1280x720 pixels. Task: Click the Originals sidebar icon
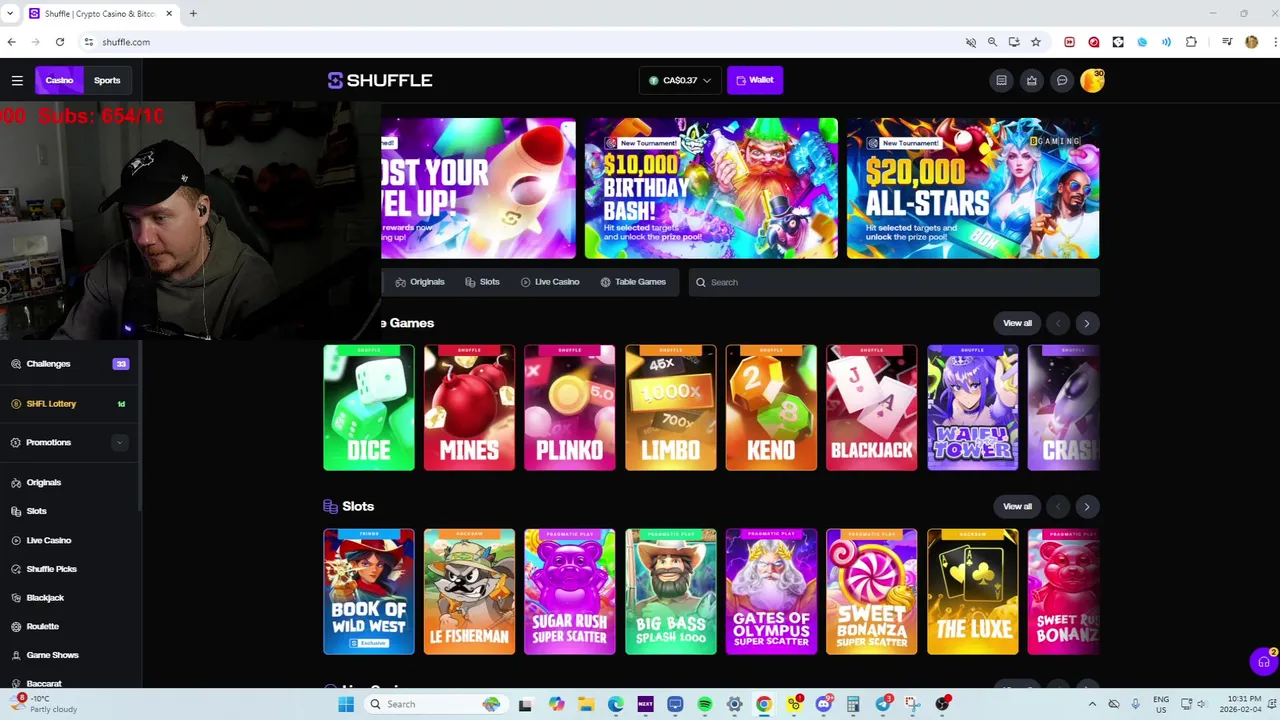(x=16, y=483)
